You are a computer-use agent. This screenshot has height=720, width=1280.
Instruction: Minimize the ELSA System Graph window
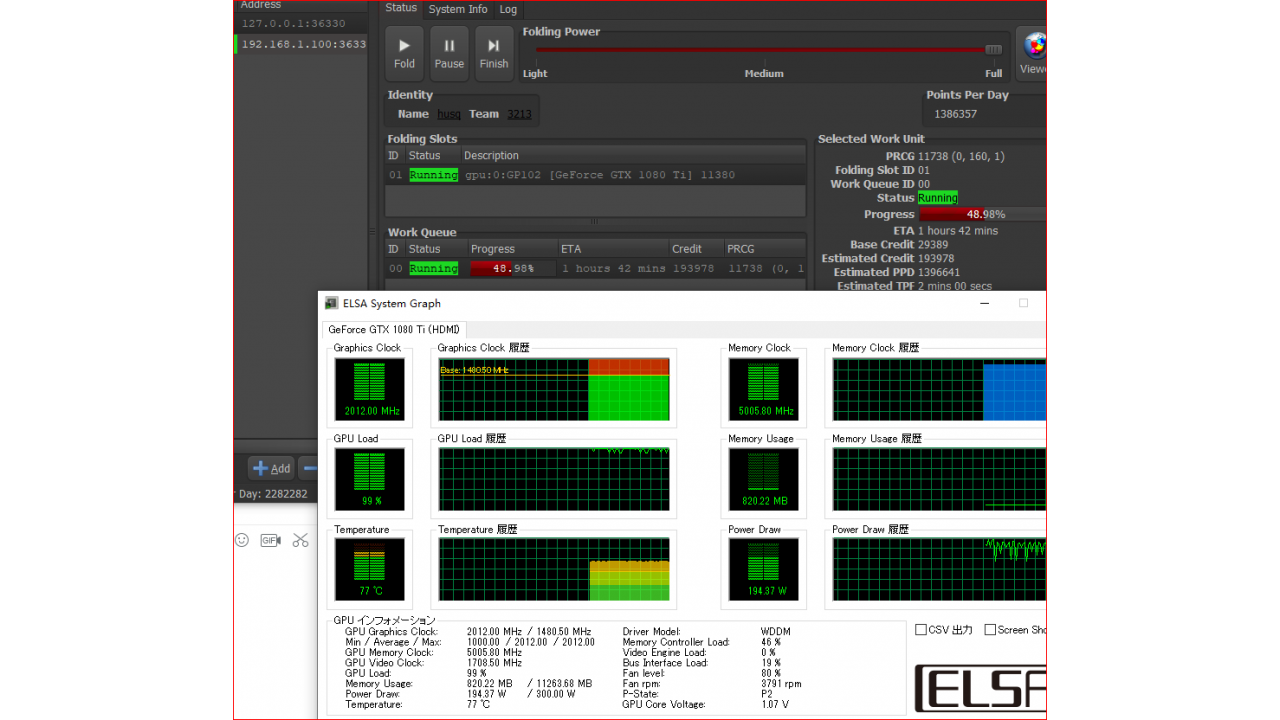click(985, 303)
